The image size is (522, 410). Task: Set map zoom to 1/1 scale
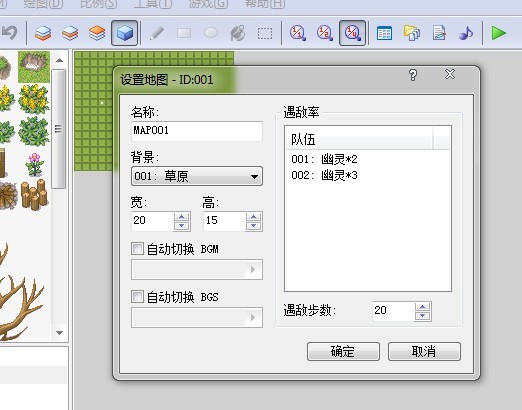pyautogui.click(x=297, y=33)
